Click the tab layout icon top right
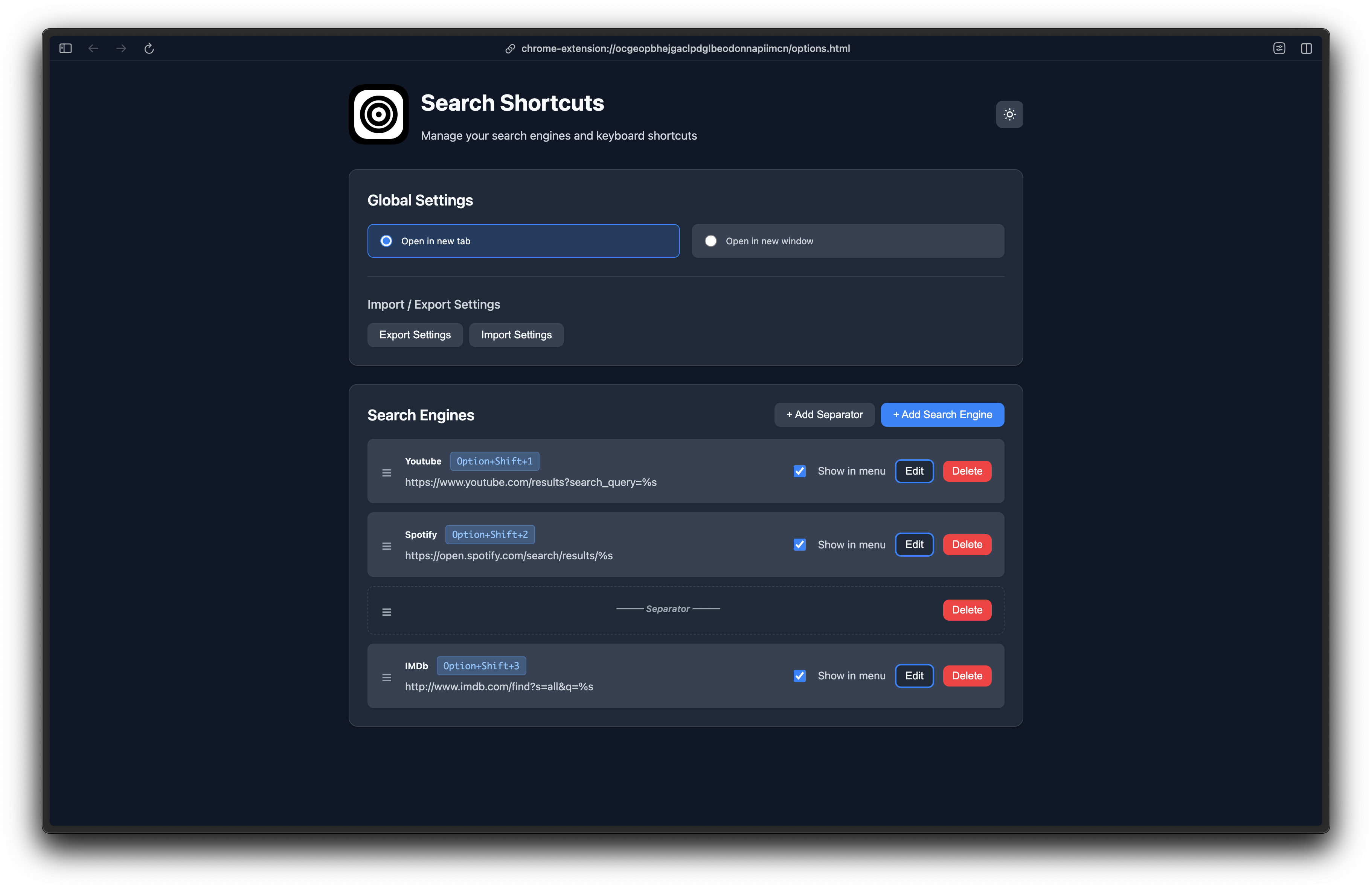This screenshot has height=889, width=1372. pos(1306,49)
